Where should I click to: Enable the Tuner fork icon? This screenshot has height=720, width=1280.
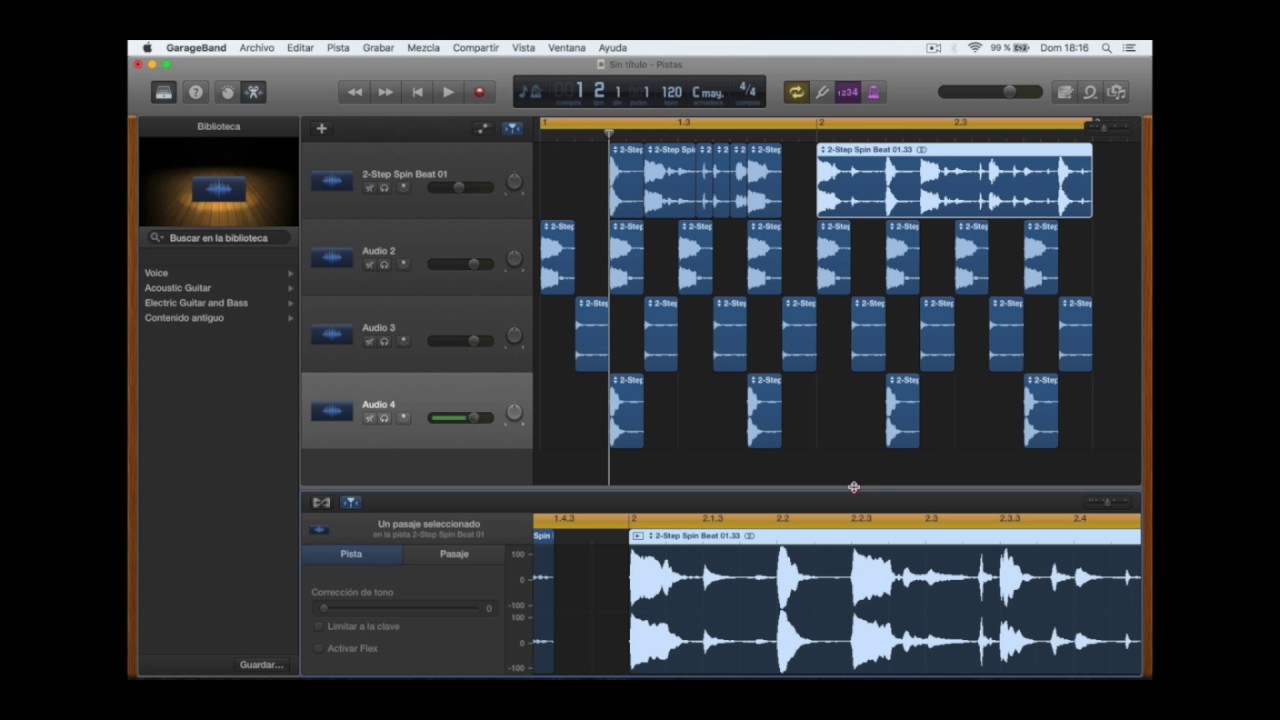(822, 92)
